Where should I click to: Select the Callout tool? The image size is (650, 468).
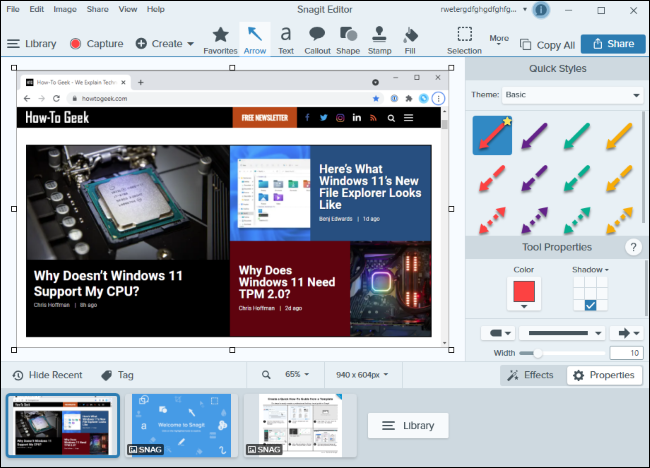point(317,41)
